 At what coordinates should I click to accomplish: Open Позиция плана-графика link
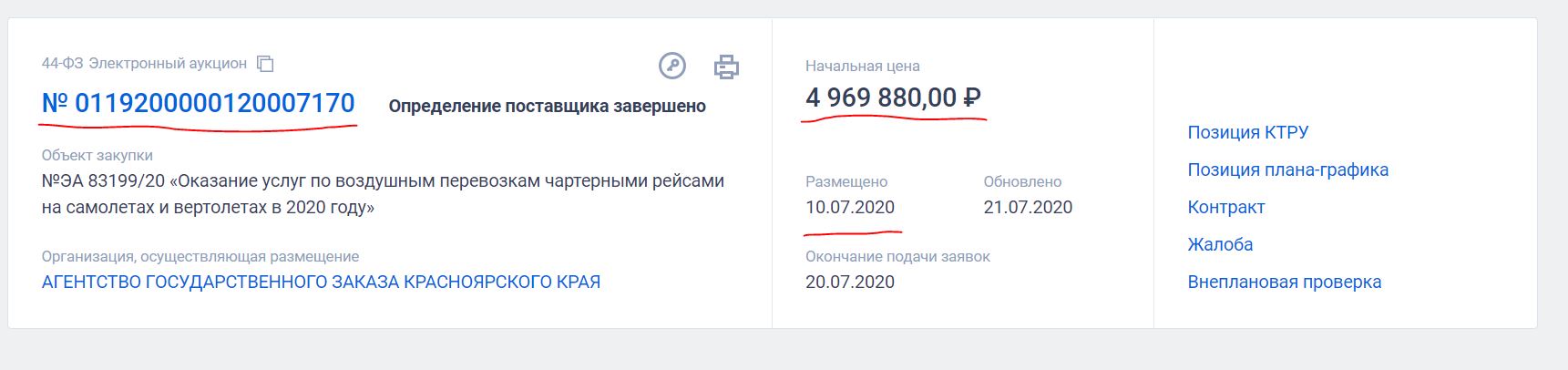pyautogui.click(x=1287, y=170)
